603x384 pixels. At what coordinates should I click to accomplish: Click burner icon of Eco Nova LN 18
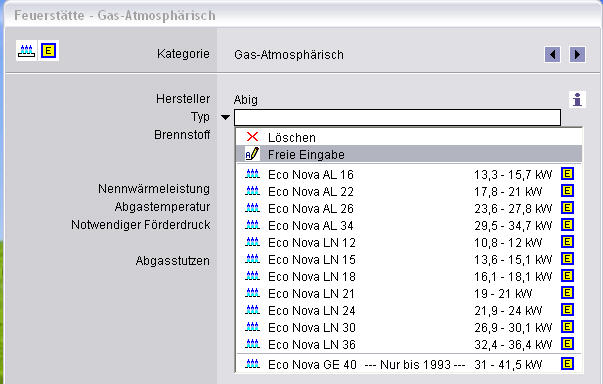253,276
